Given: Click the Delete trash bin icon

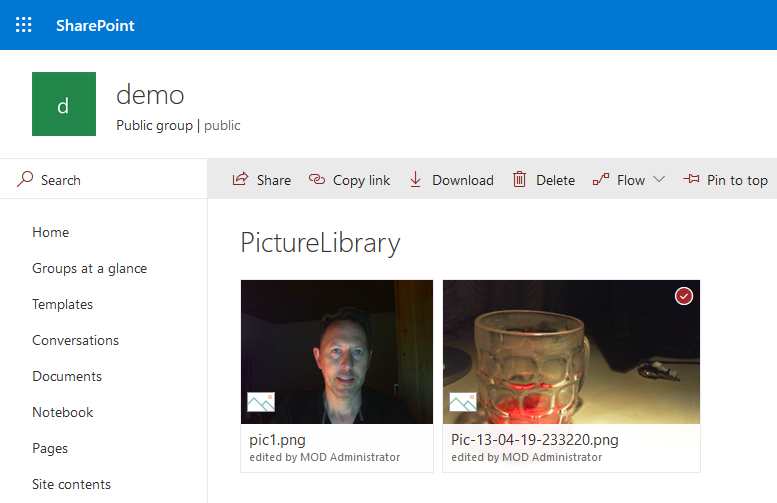Looking at the screenshot, I should tap(519, 180).
